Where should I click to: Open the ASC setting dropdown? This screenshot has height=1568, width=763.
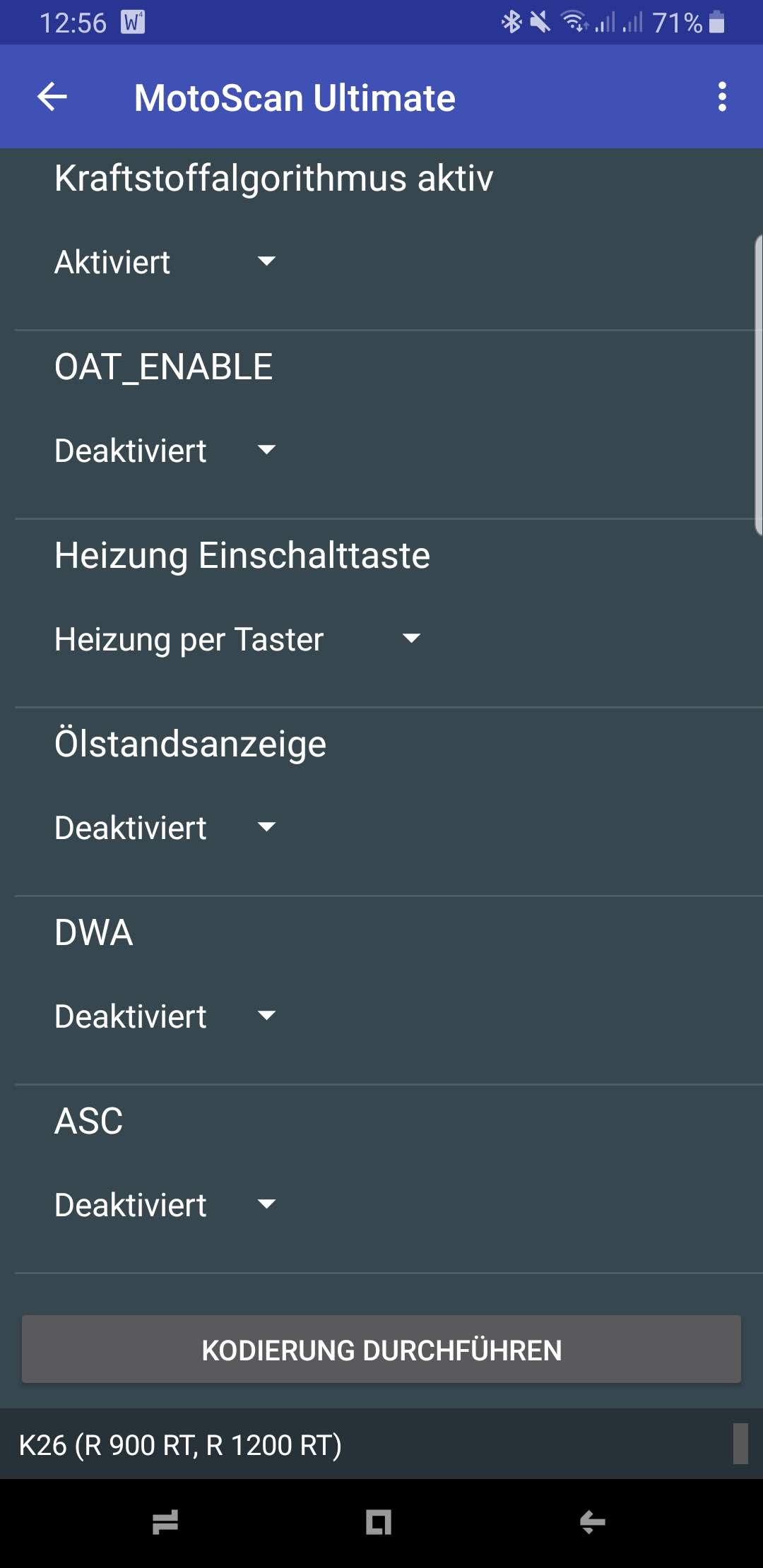point(165,1205)
